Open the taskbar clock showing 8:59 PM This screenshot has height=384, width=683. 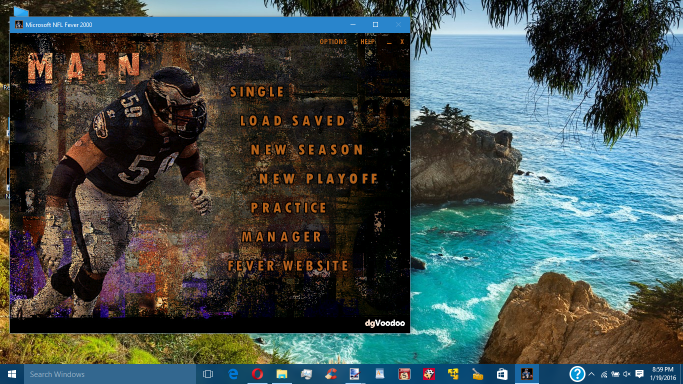pos(663,374)
